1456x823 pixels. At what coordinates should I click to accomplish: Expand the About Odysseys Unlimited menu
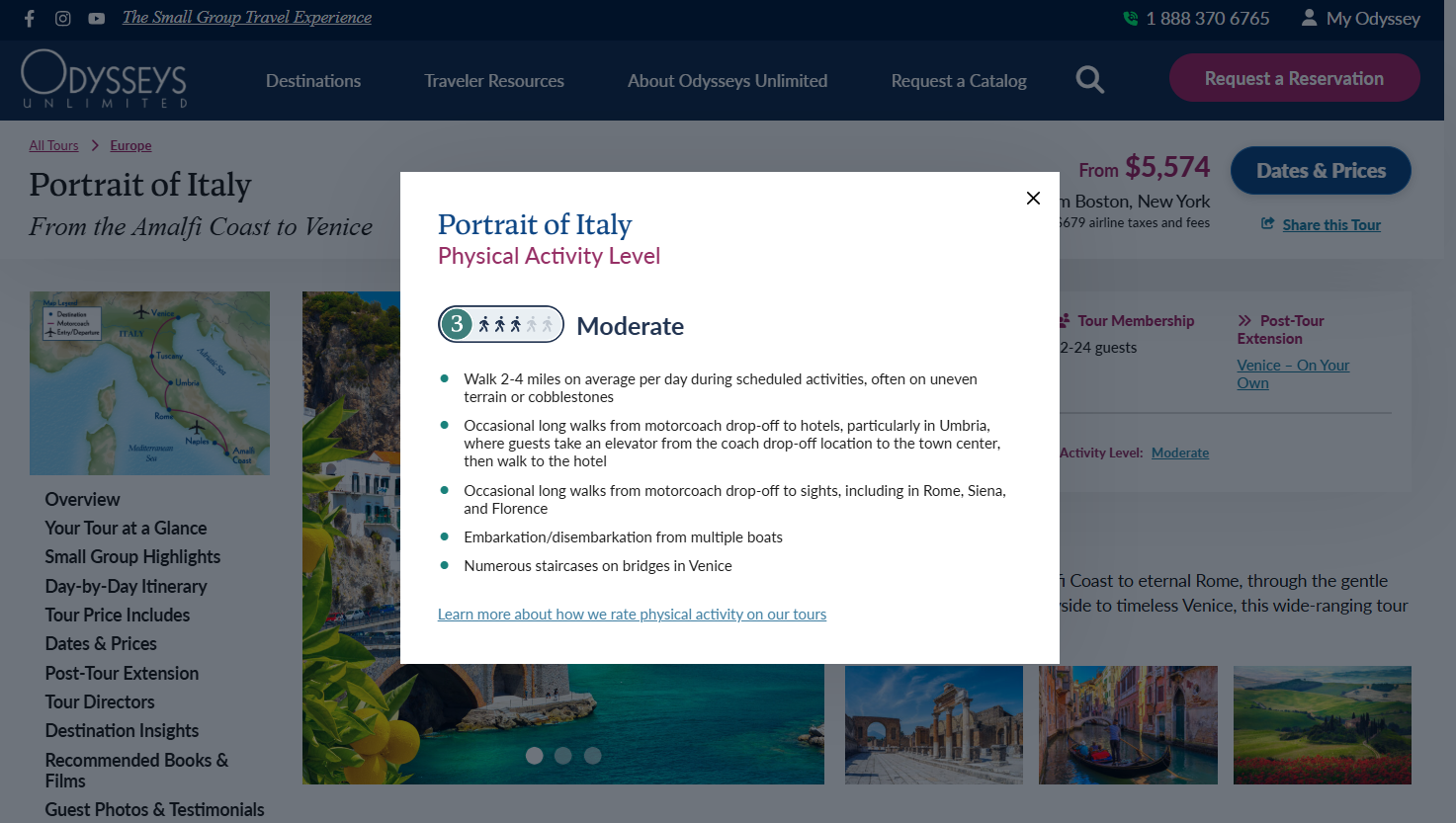pyautogui.click(x=728, y=81)
